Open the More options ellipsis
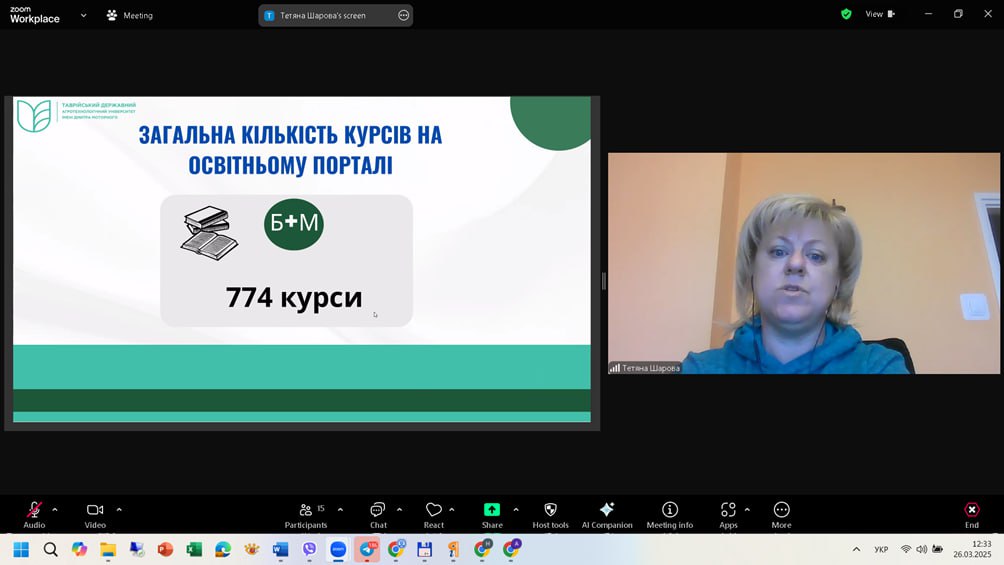Viewport: 1004px width, 565px height. click(781, 511)
